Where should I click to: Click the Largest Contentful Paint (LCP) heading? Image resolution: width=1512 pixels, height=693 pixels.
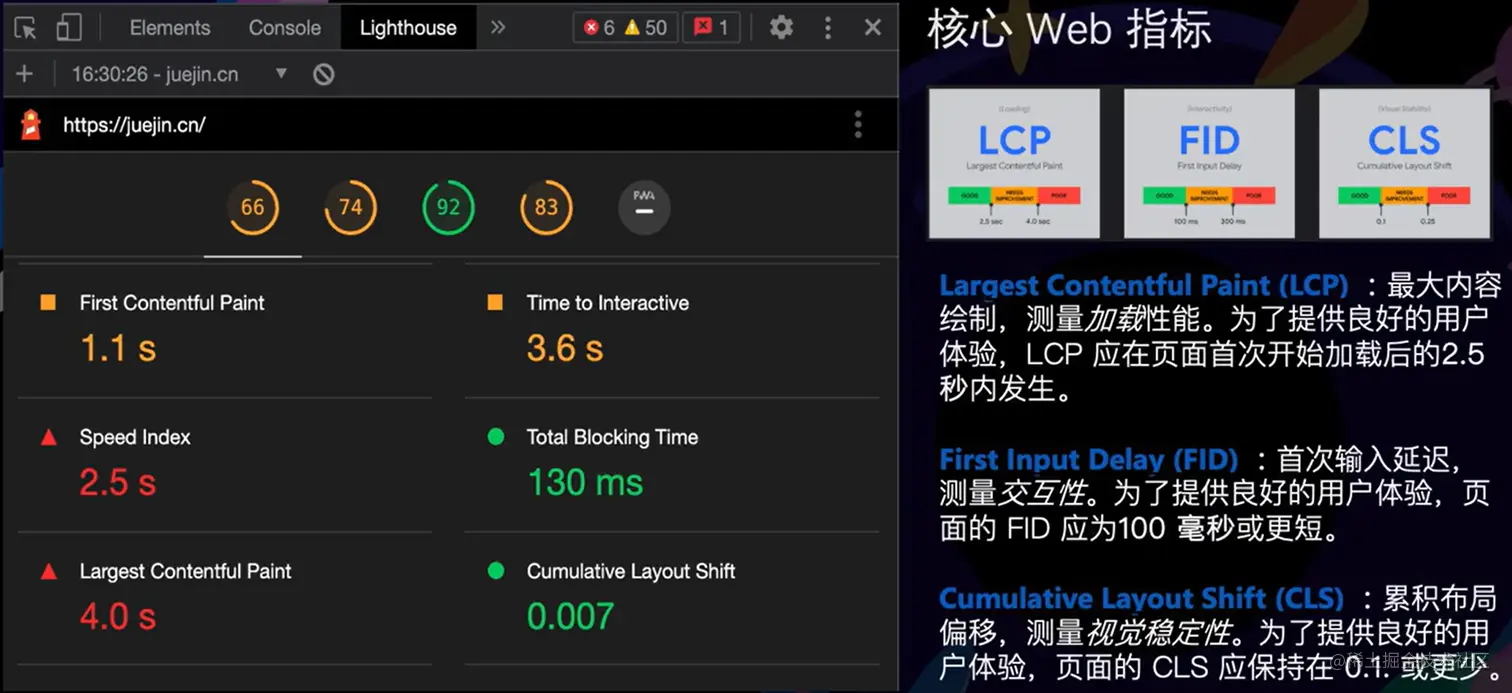[x=1144, y=286]
